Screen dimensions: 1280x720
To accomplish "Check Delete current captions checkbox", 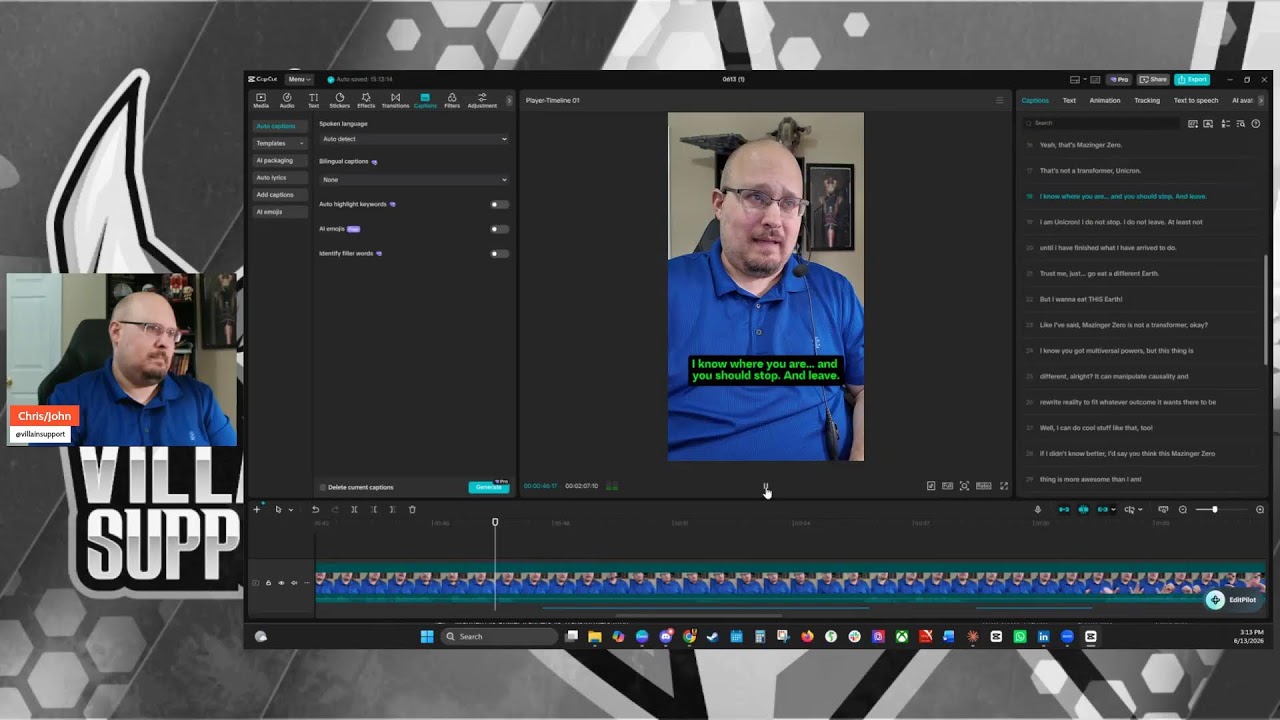I will [x=323, y=487].
